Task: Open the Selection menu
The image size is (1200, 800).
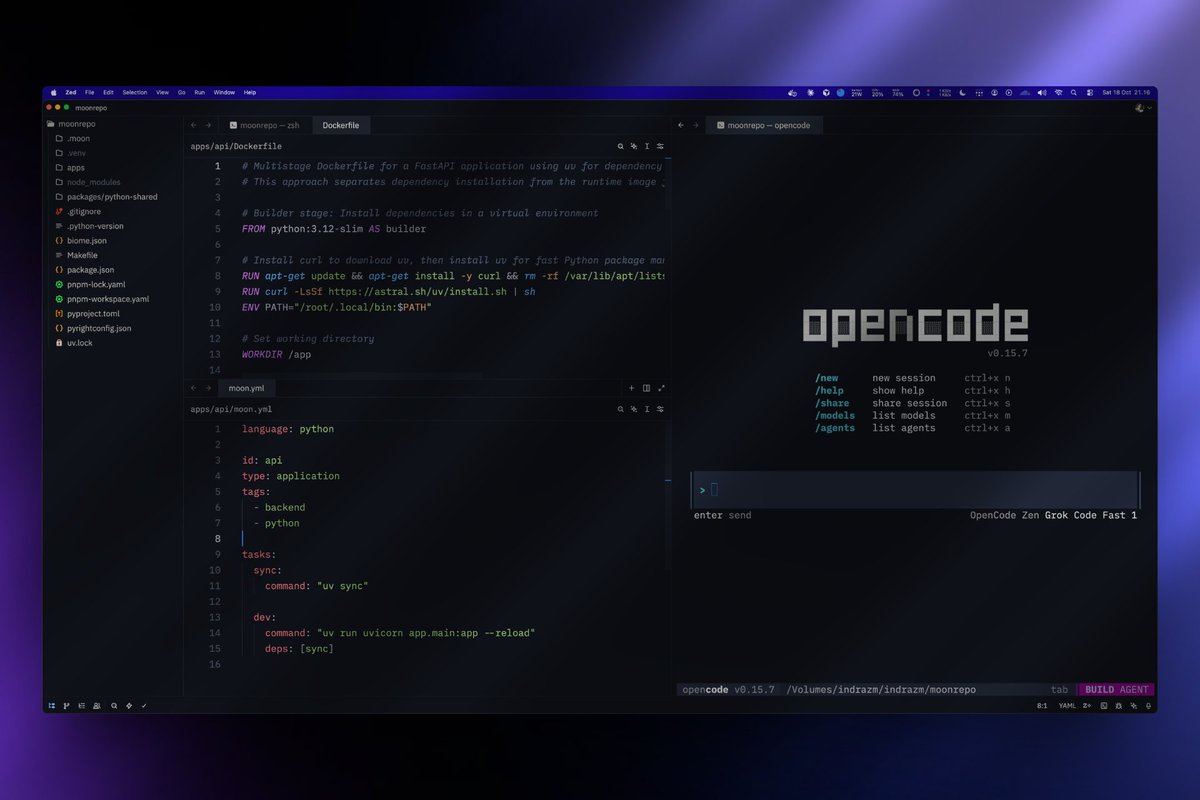Action: tap(135, 92)
